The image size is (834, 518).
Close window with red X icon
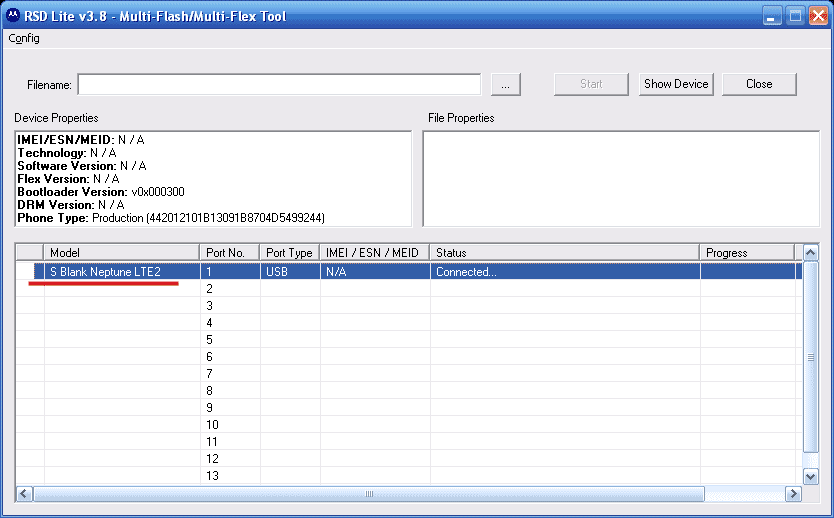pyautogui.click(x=818, y=15)
